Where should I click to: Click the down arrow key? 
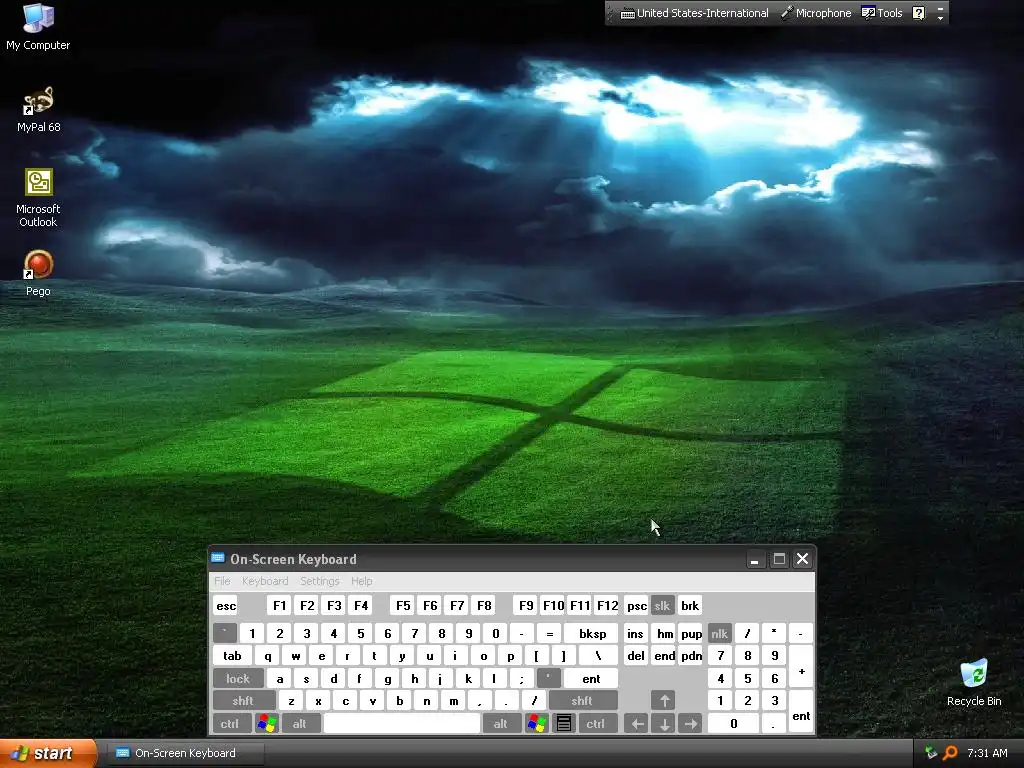pyautogui.click(x=664, y=724)
